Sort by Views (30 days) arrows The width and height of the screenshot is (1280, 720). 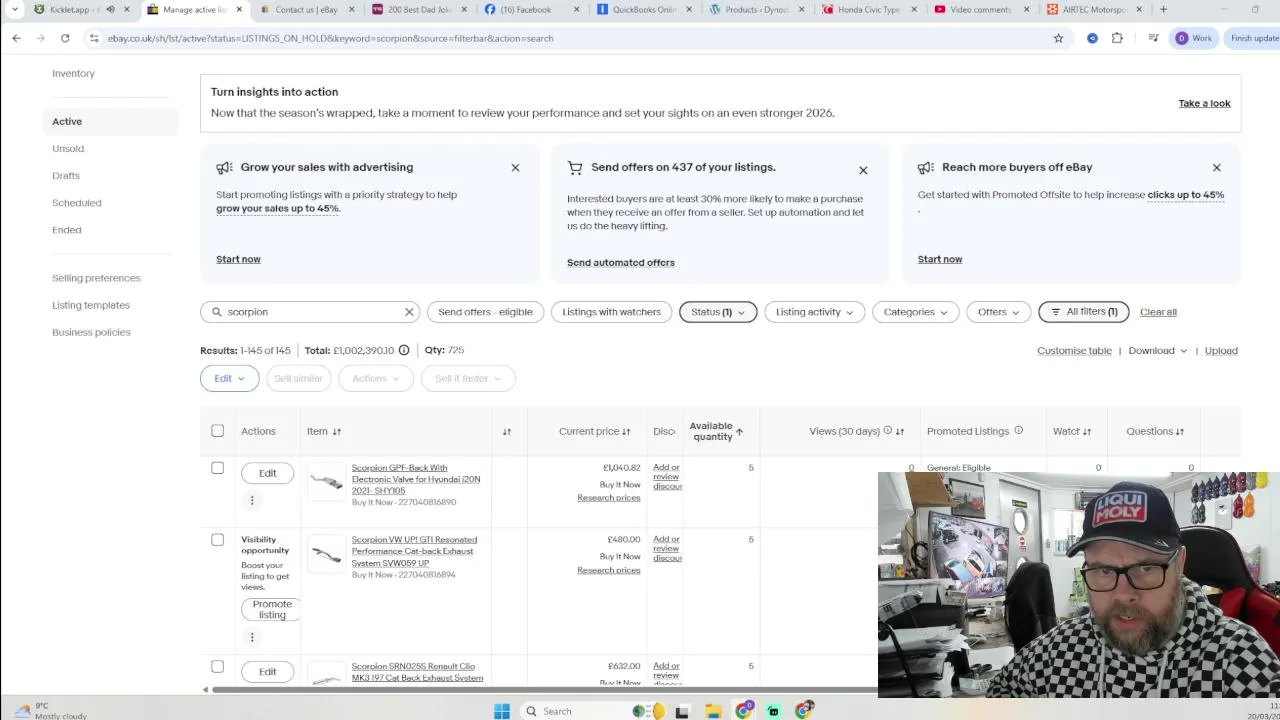click(x=900, y=432)
